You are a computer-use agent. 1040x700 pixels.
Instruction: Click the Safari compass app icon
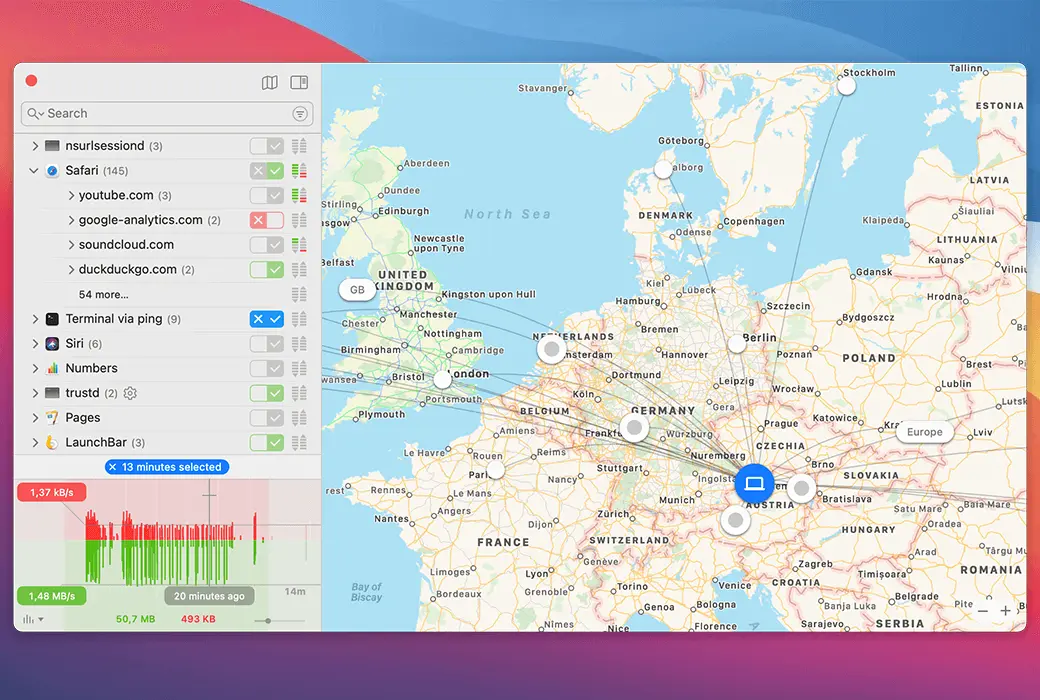[52, 171]
